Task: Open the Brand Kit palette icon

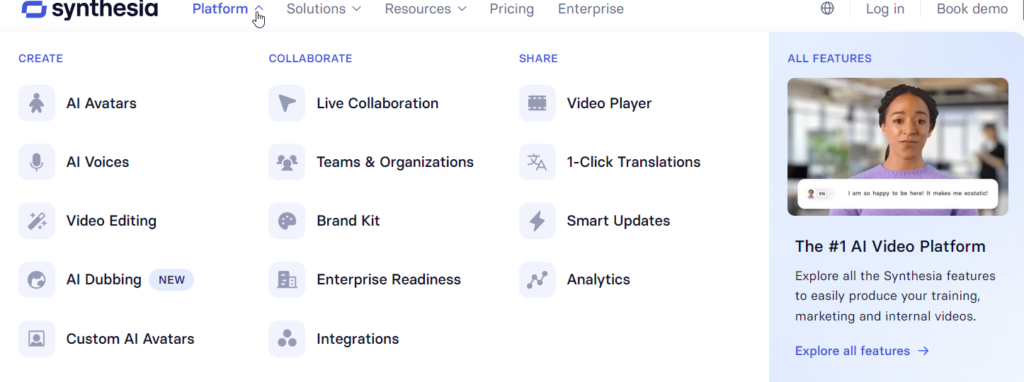Action: 287,221
